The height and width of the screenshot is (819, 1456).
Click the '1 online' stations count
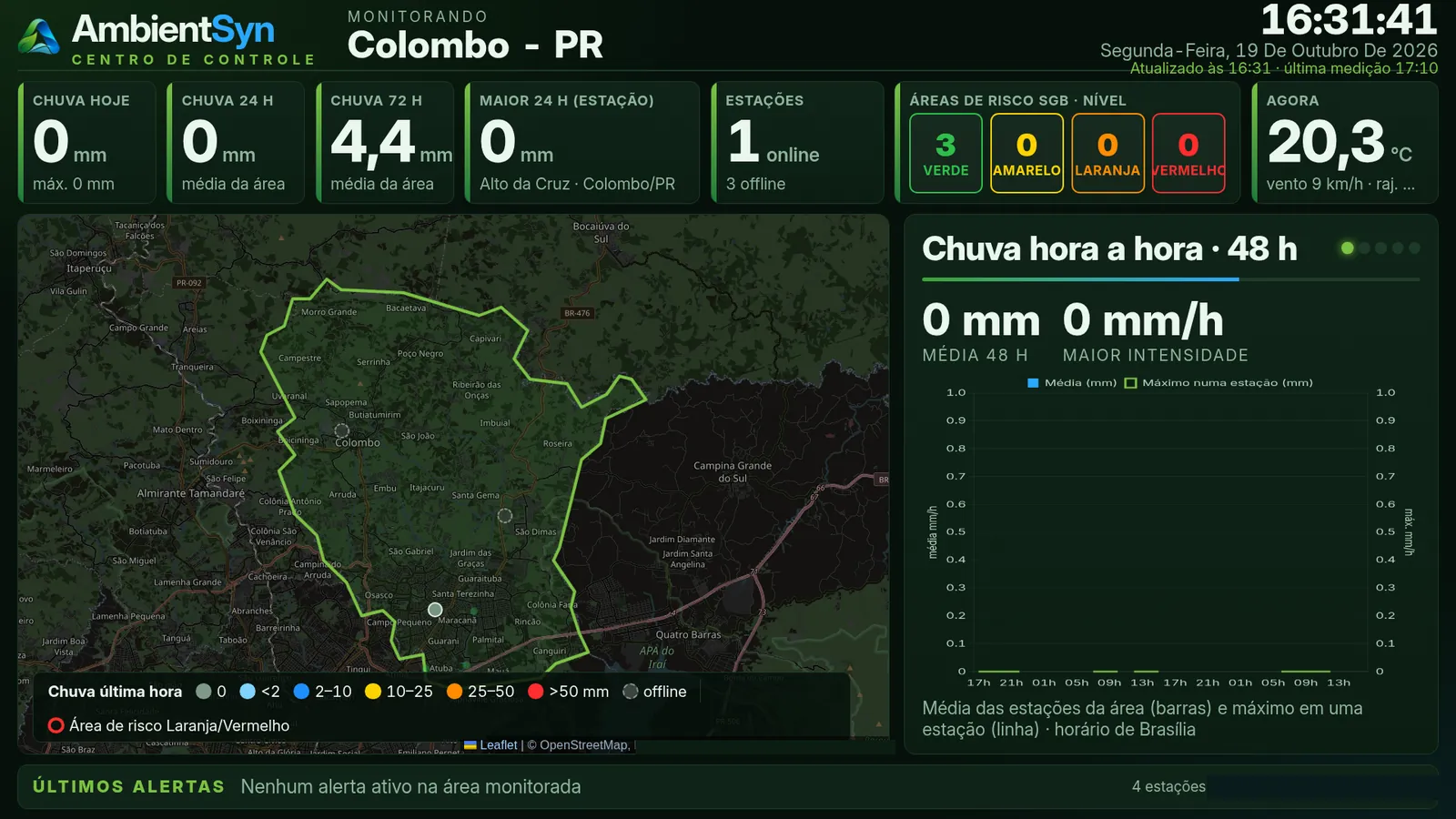773,144
